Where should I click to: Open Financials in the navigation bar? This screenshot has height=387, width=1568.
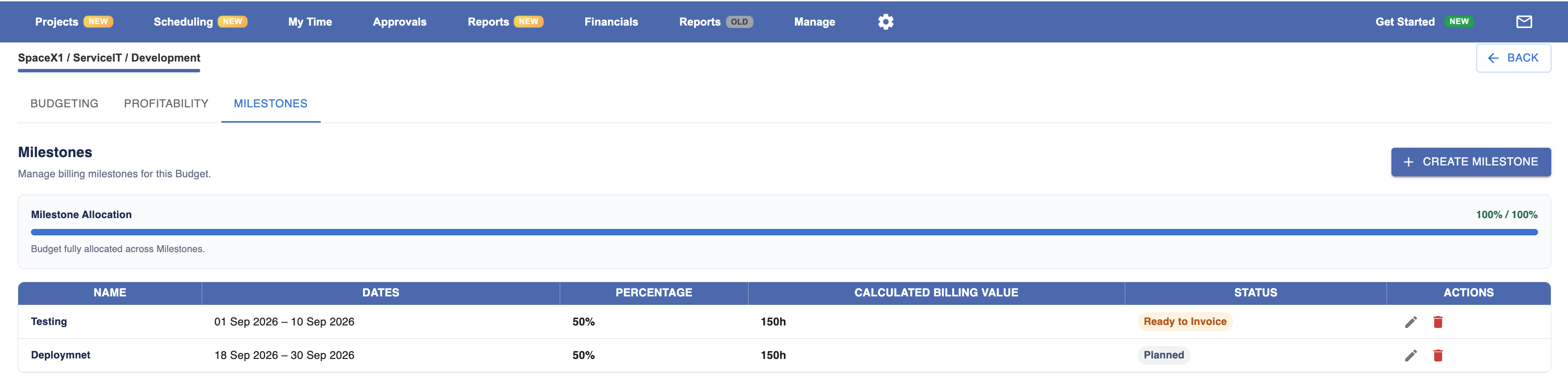[611, 22]
